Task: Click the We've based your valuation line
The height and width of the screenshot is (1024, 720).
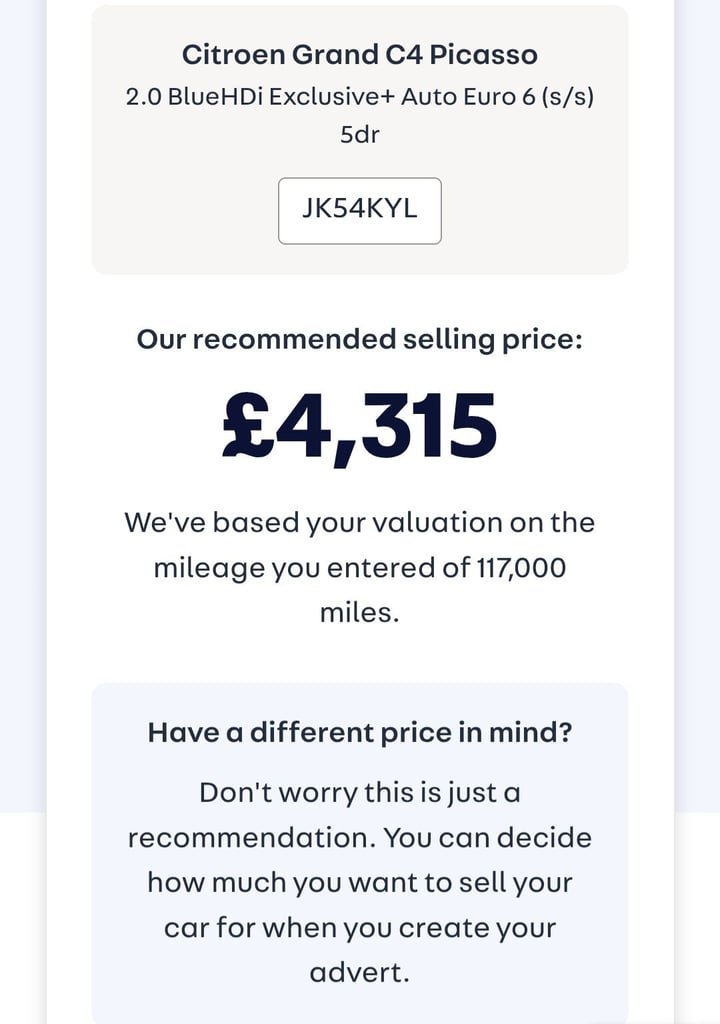Action: tap(359, 522)
